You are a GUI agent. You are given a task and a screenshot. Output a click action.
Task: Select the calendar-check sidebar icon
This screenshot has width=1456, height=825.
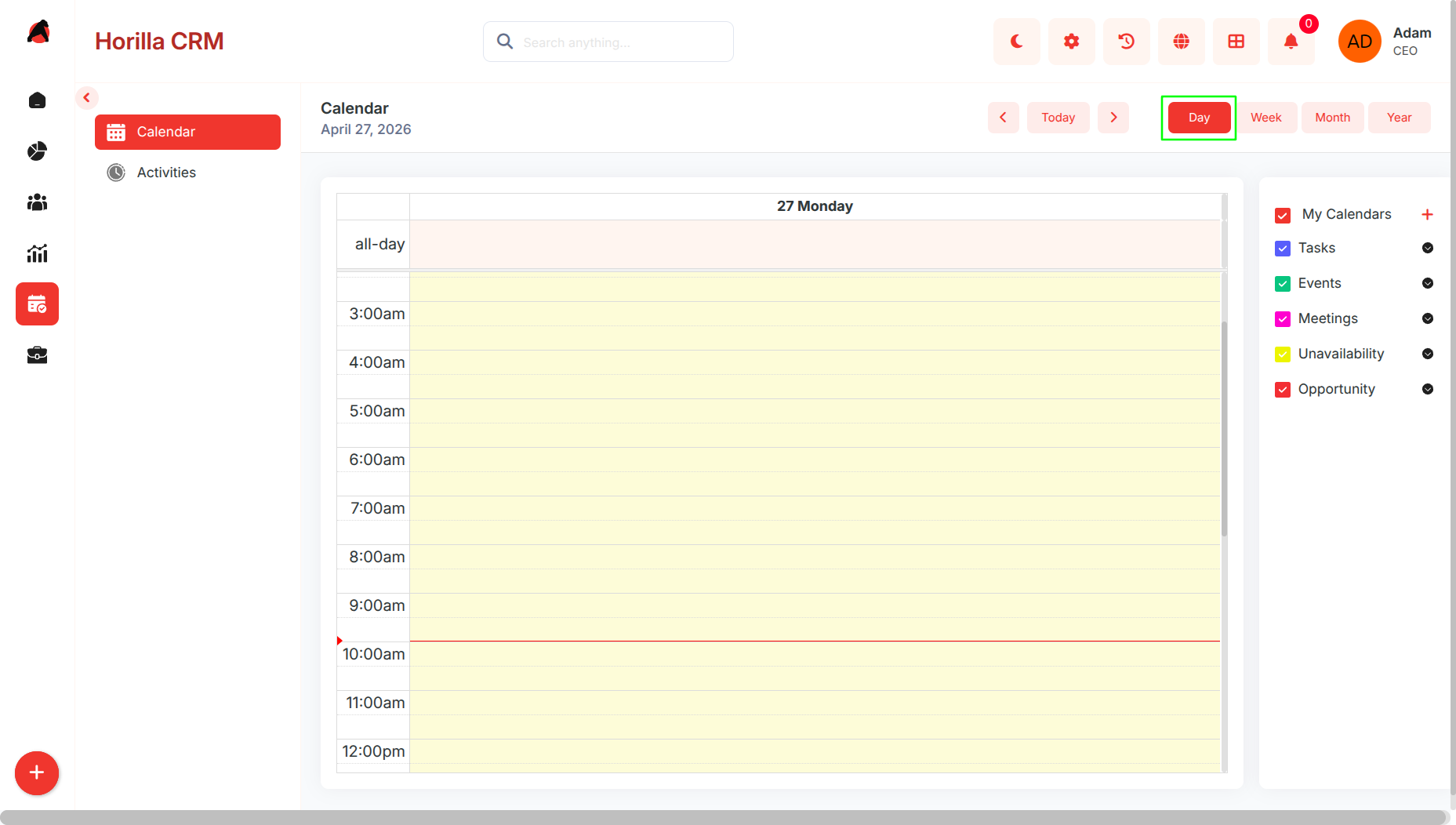[37, 304]
